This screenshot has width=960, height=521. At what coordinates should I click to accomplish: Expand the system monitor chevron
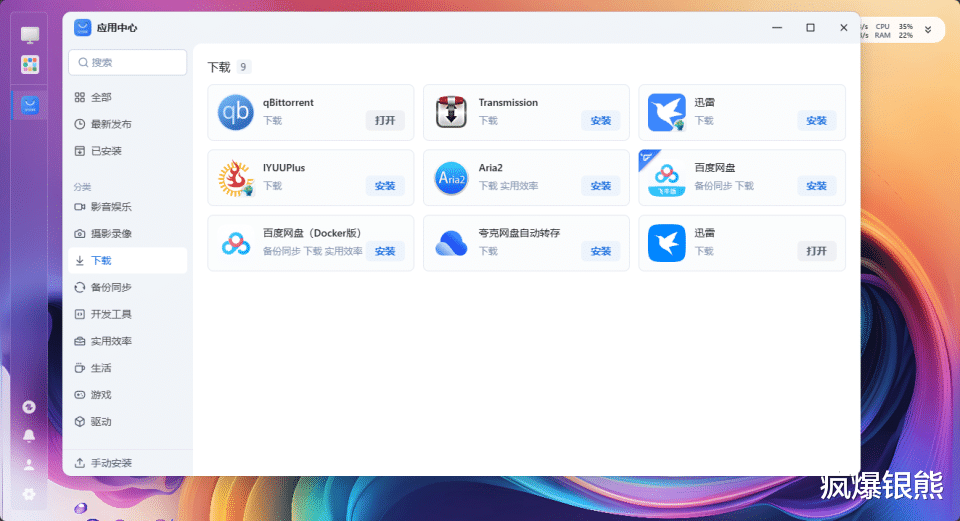[x=928, y=30]
